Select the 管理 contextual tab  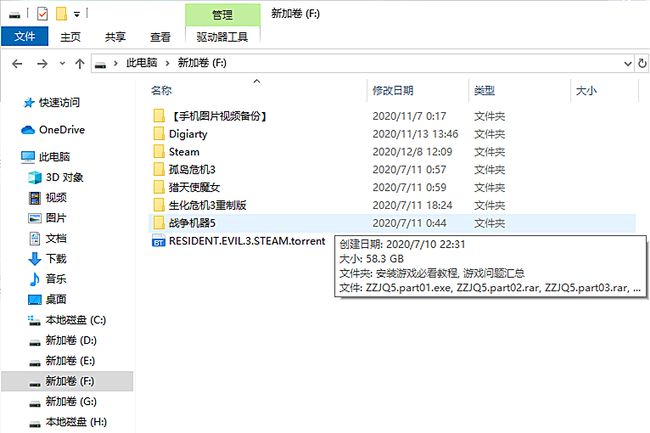pyautogui.click(x=222, y=15)
